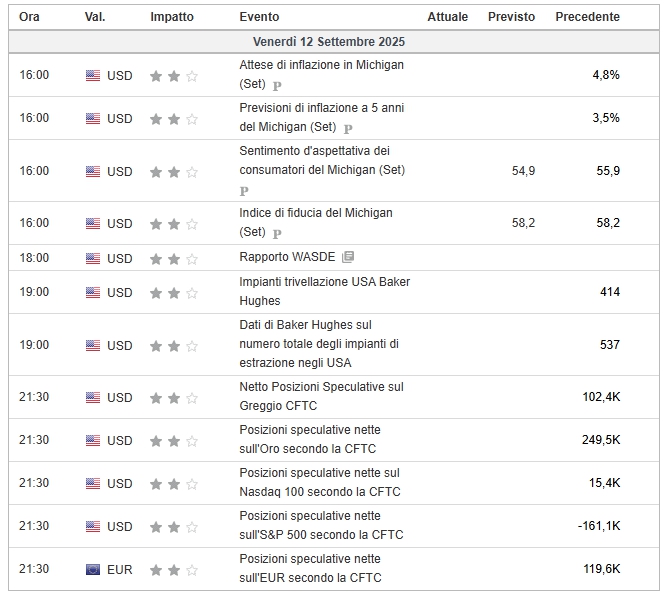The image size is (668, 601).
Task: Click the preliminary icon beside Attese di inflazione in Michigan
Action: click(x=277, y=86)
